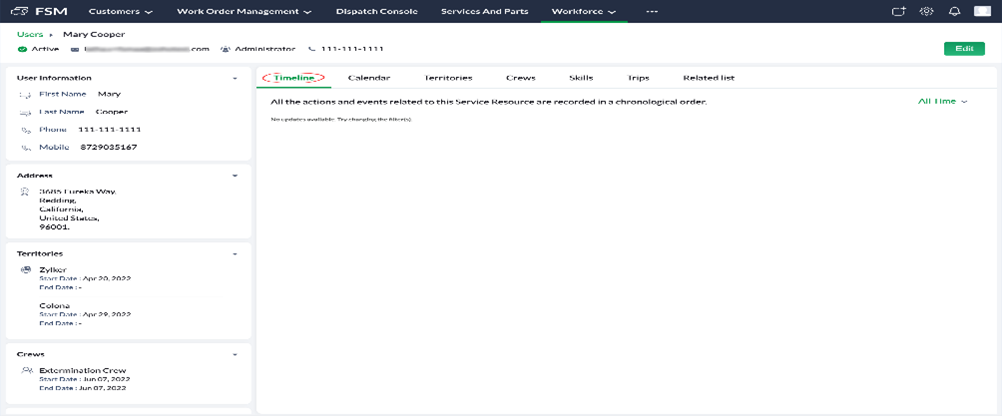Open the All Time filter dropdown
1002x416 pixels.
point(942,102)
